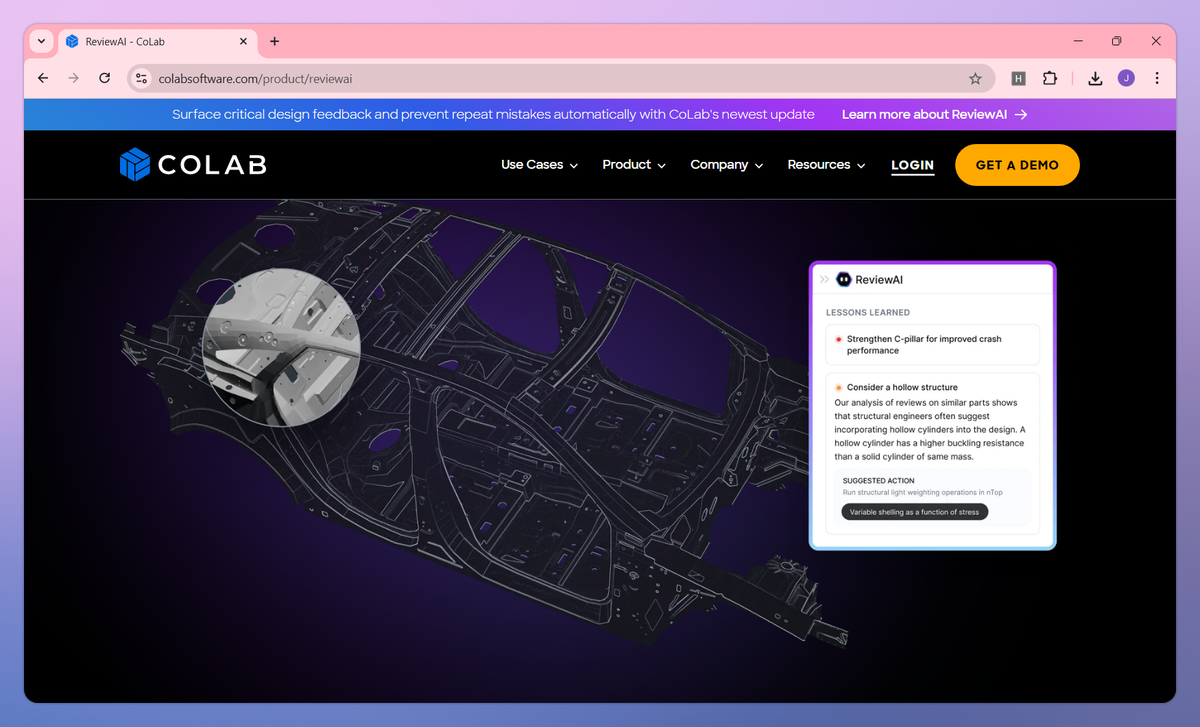Click the LESSONS LEARNED heading
The height and width of the screenshot is (727, 1200).
868,313
